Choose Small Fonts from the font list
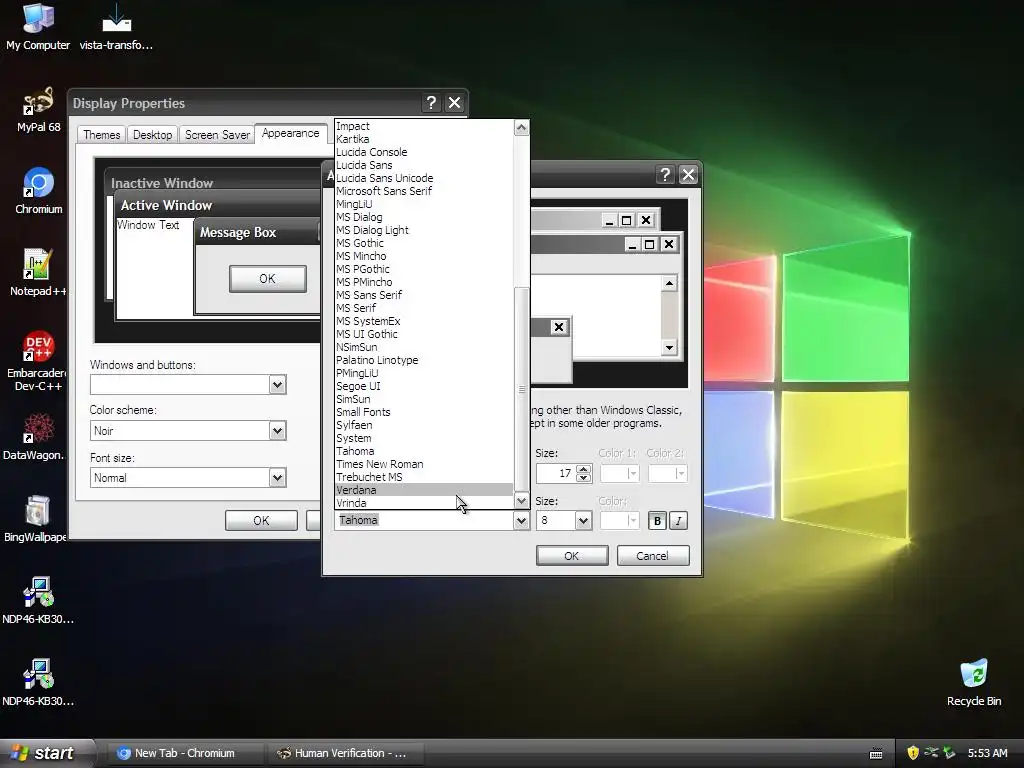Screen dimensions: 1024x768 (423, 412)
